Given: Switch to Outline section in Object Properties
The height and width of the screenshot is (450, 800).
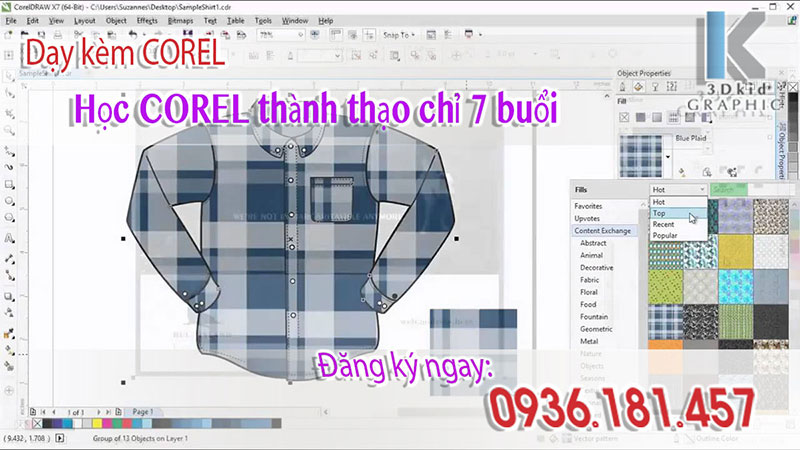Looking at the screenshot, I should [x=622, y=87].
